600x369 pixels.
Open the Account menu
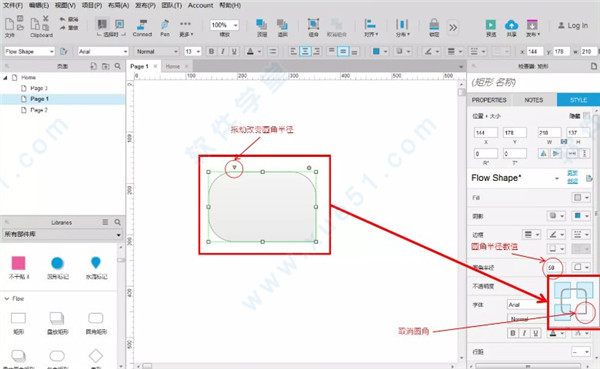click(x=201, y=5)
